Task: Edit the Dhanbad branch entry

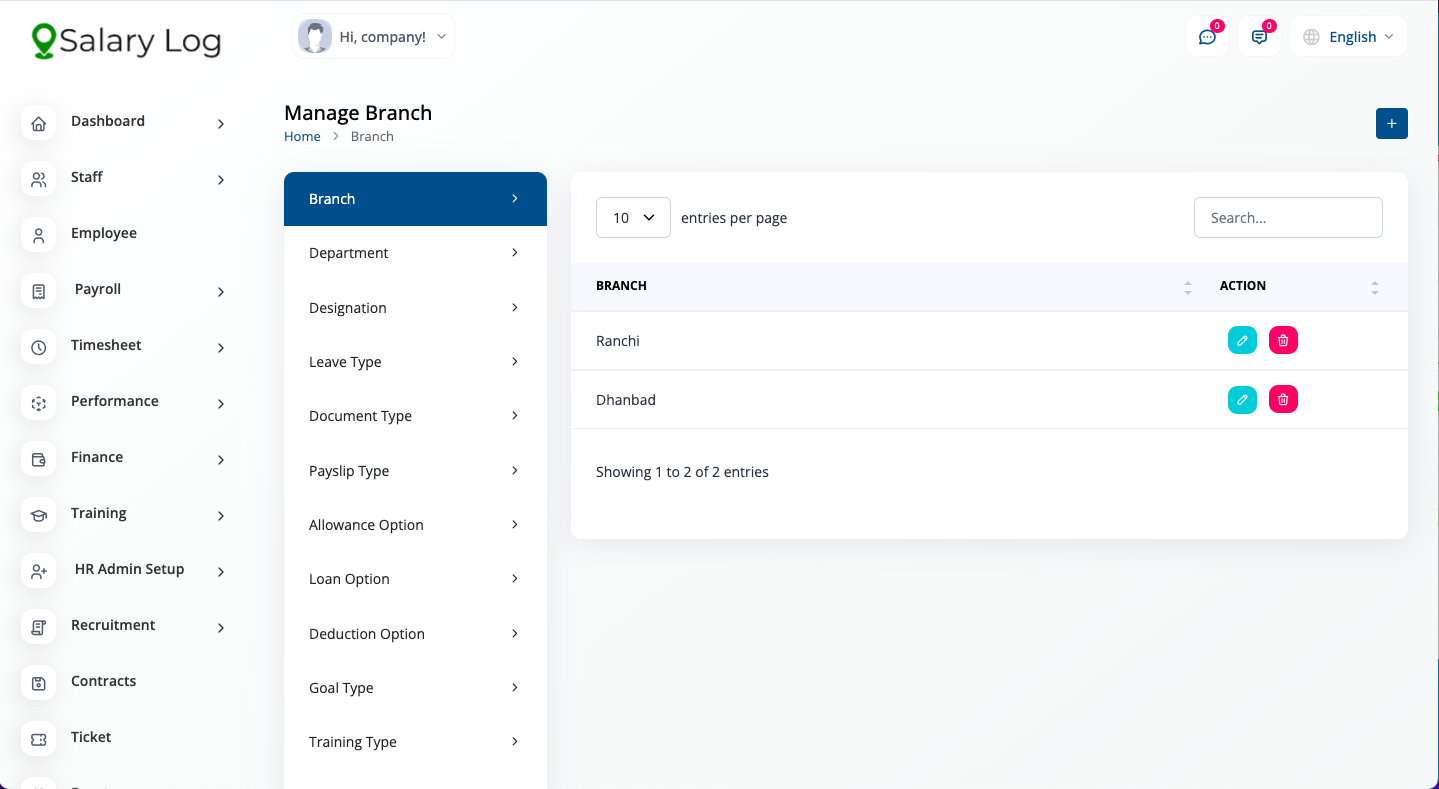Action: 1242,399
